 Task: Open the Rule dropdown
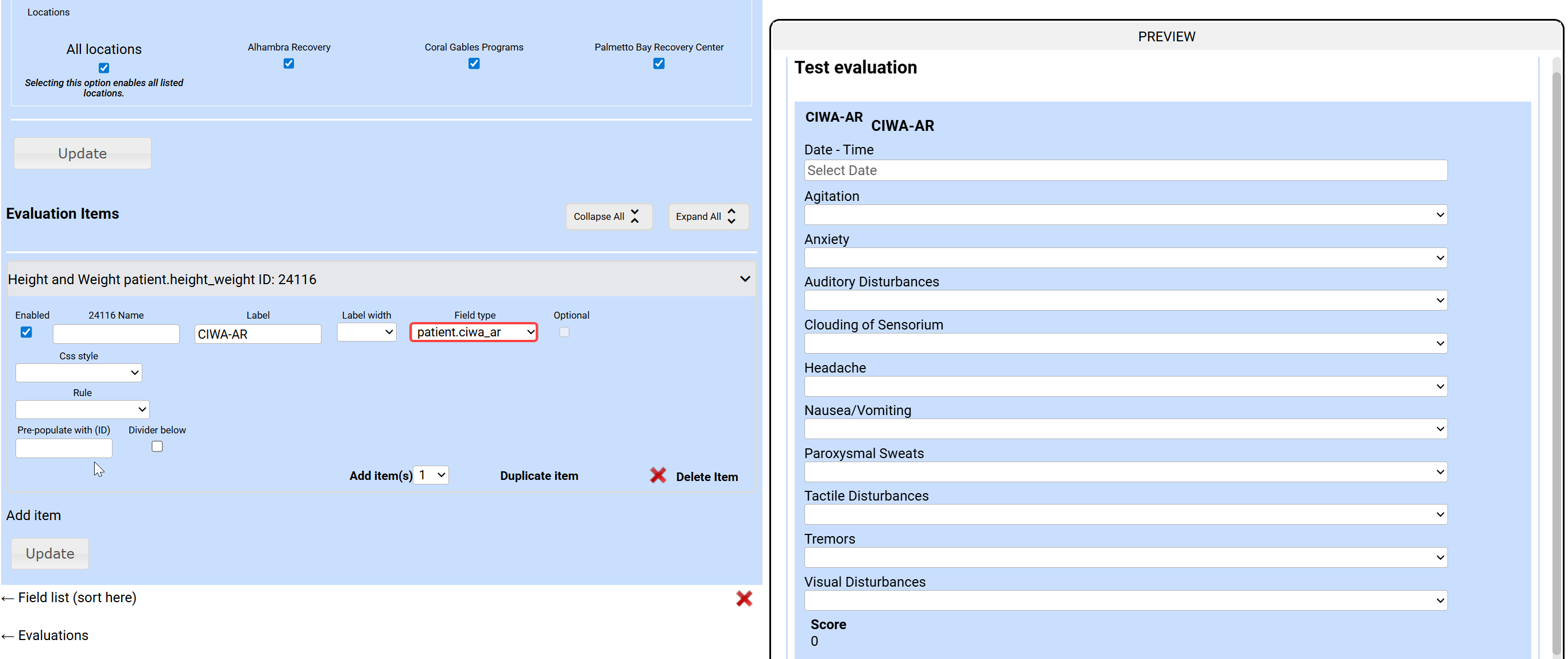click(x=82, y=409)
